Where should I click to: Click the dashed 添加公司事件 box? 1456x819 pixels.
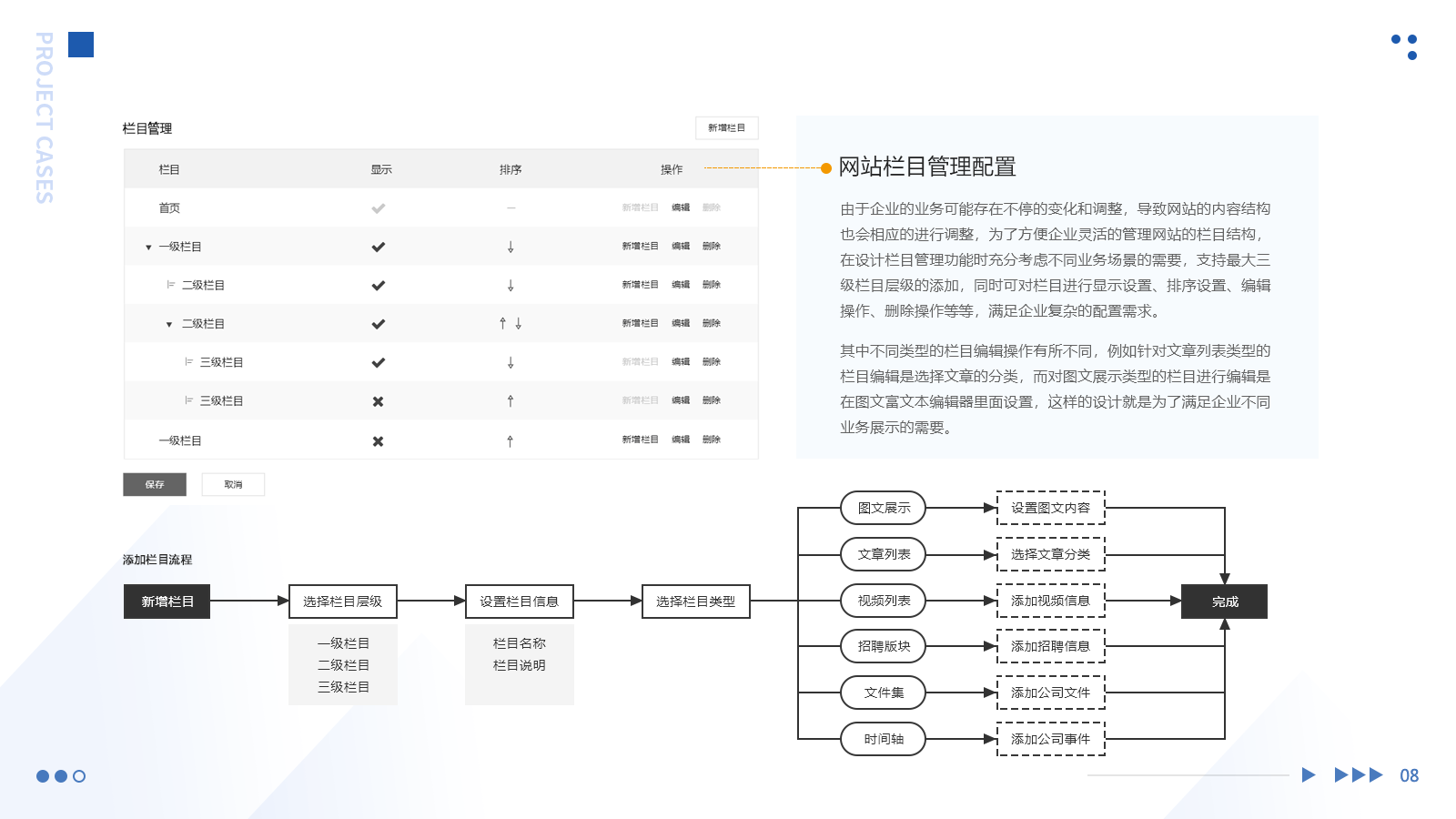click(x=1051, y=739)
